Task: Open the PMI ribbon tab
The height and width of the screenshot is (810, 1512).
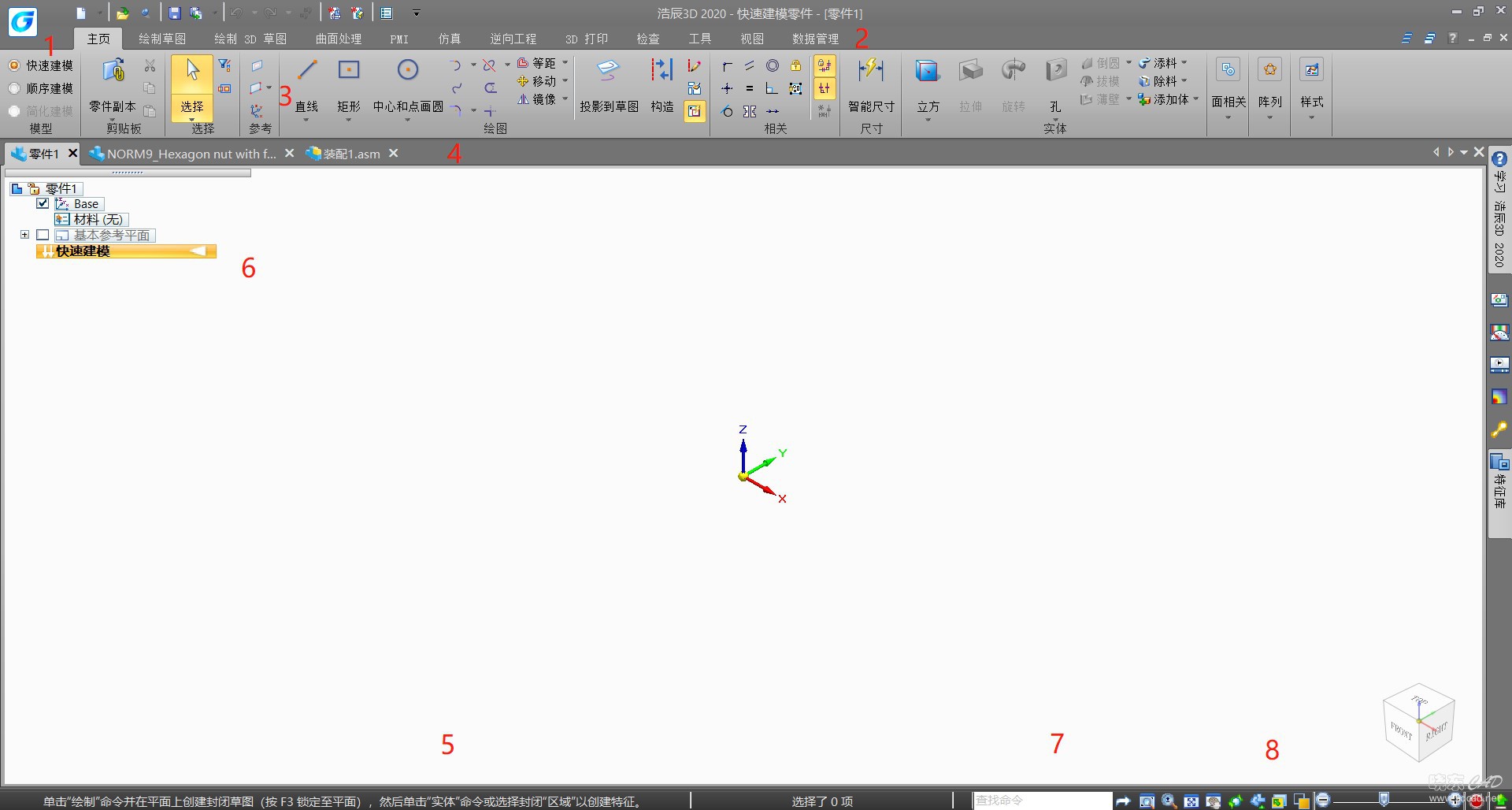Action: click(399, 39)
